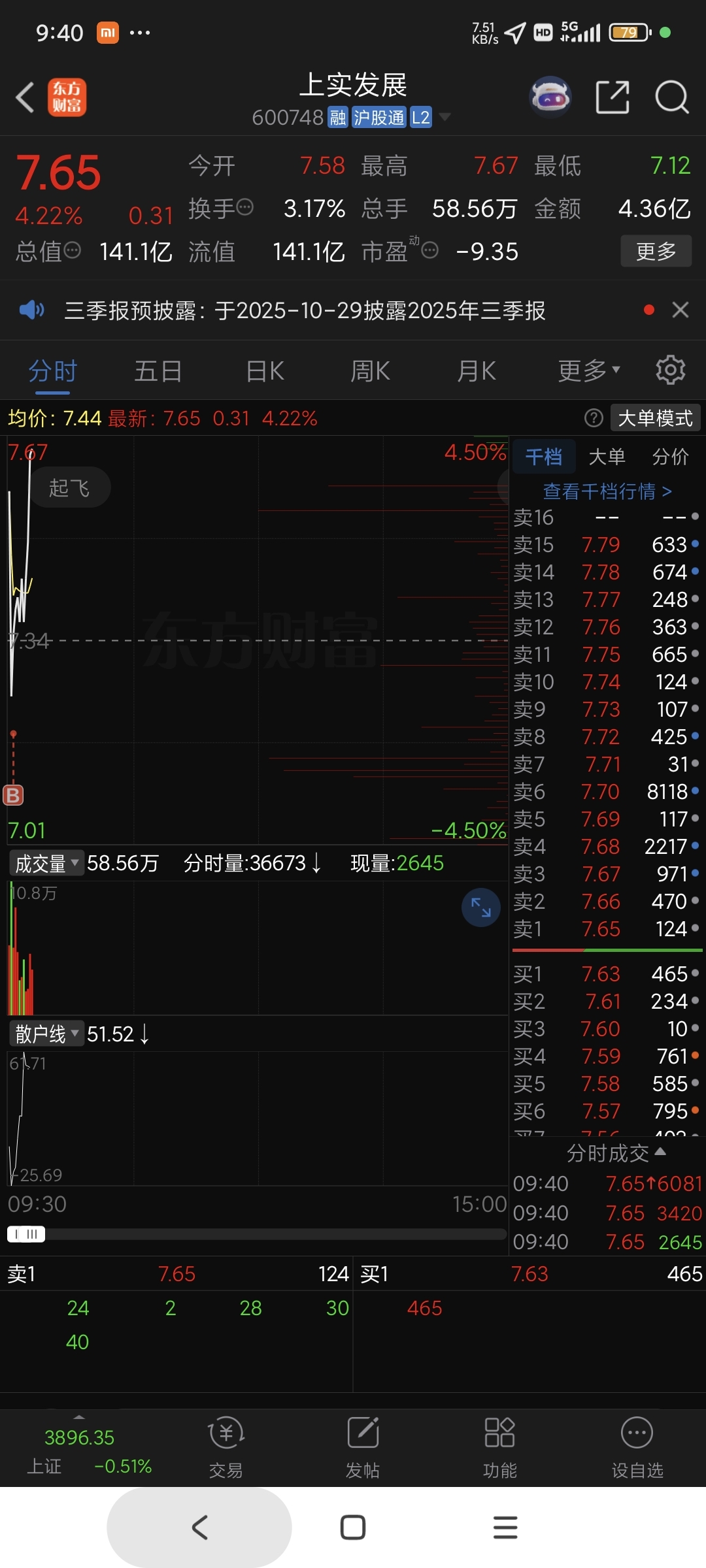
Task: Expand 上证 index bar arrow
Action: tap(79, 1417)
